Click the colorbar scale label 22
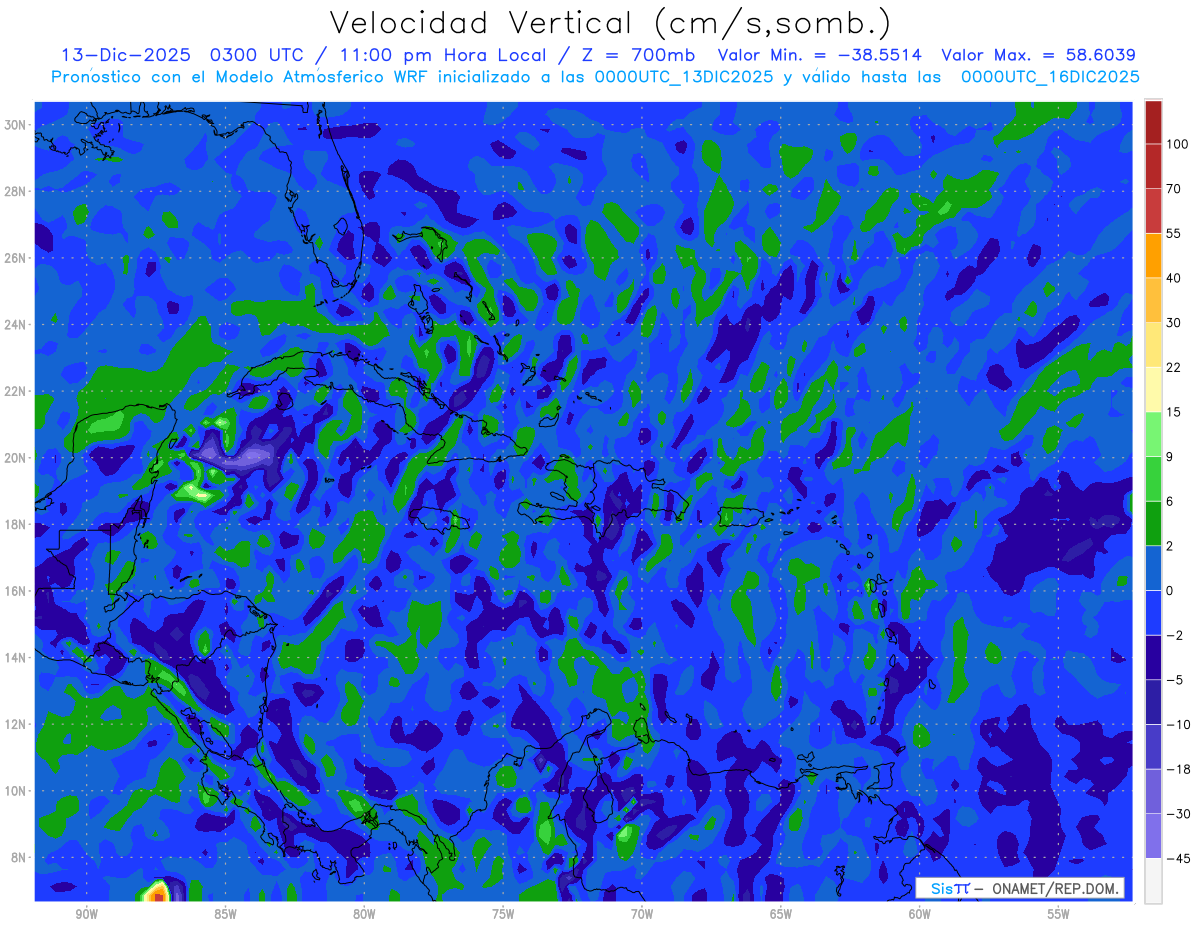 (1174, 367)
